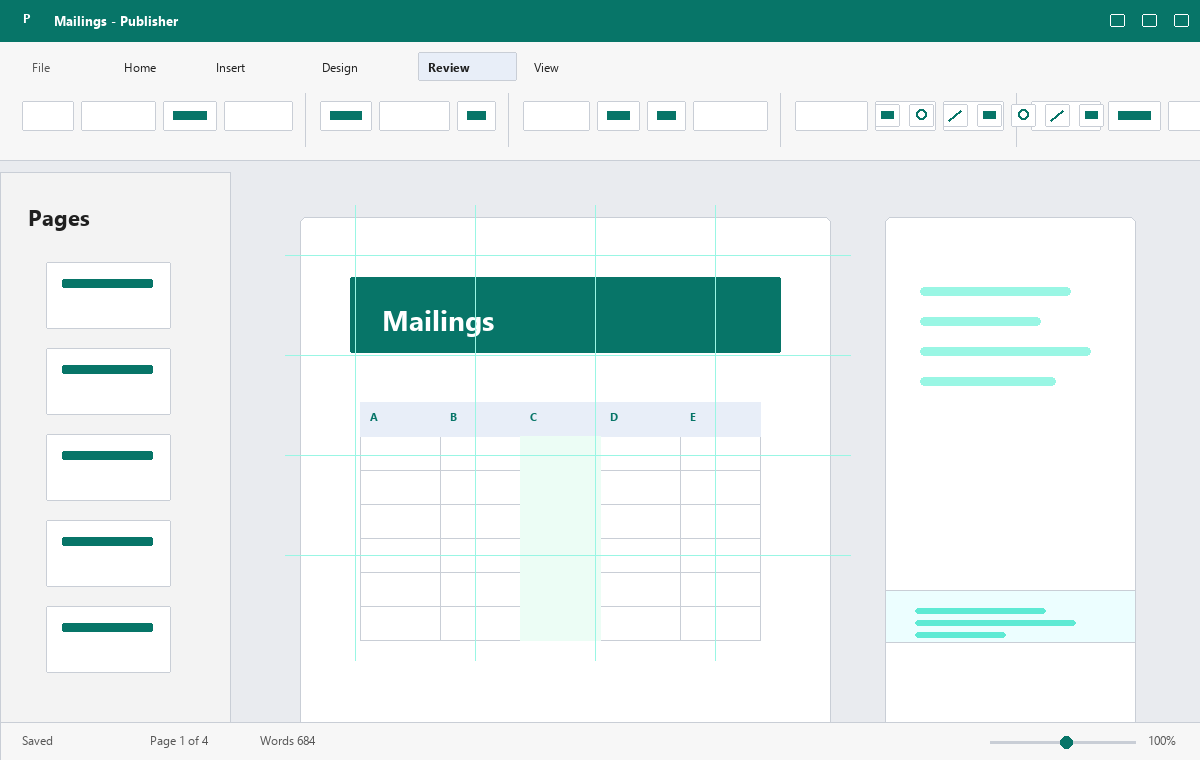Select the first circle shape tool in ribbon
Image resolution: width=1200 pixels, height=760 pixels.
pos(922,115)
